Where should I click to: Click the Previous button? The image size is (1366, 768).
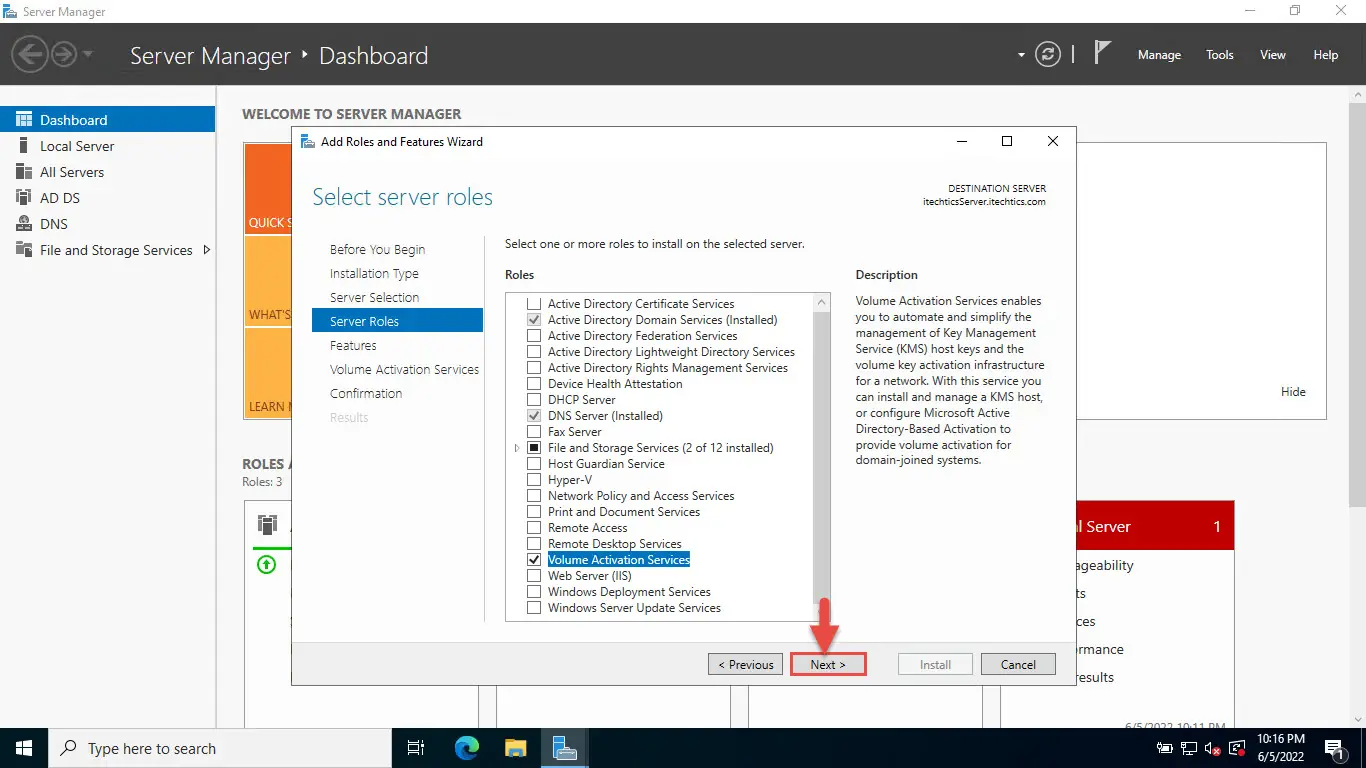(x=746, y=664)
